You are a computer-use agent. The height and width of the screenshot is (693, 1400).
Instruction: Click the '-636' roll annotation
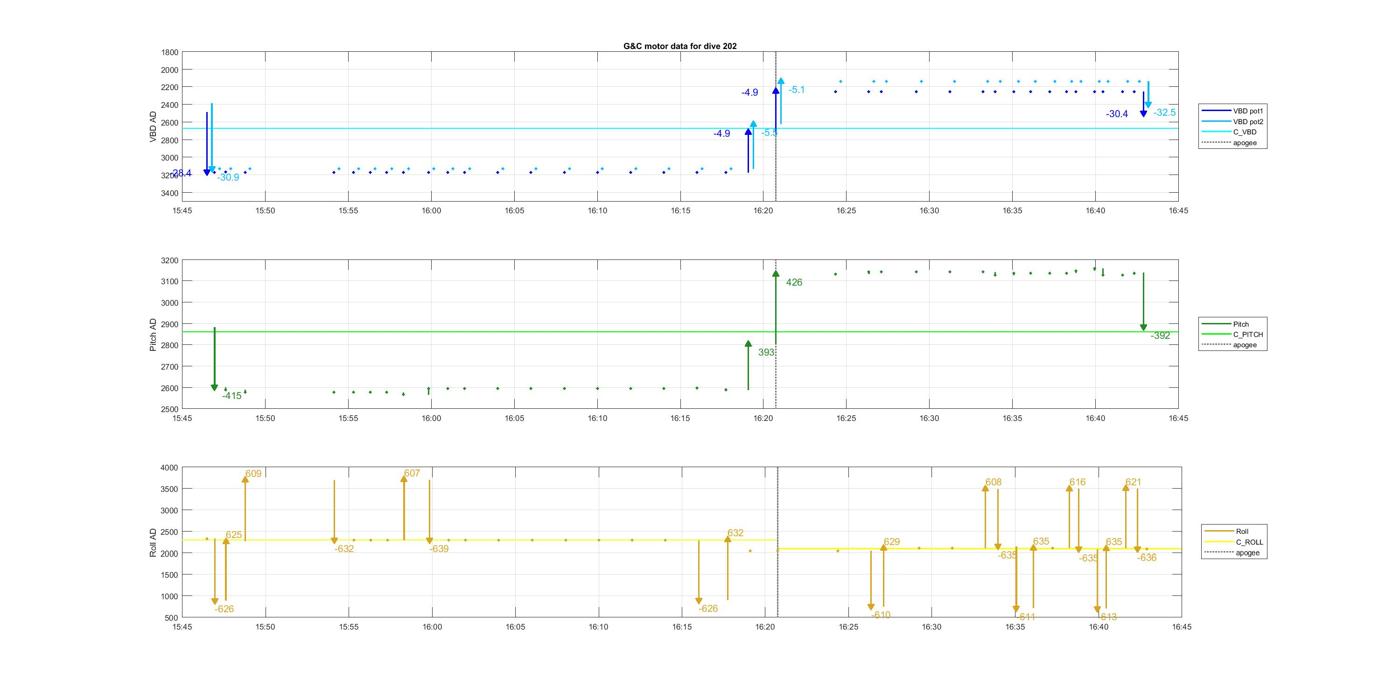click(1146, 558)
